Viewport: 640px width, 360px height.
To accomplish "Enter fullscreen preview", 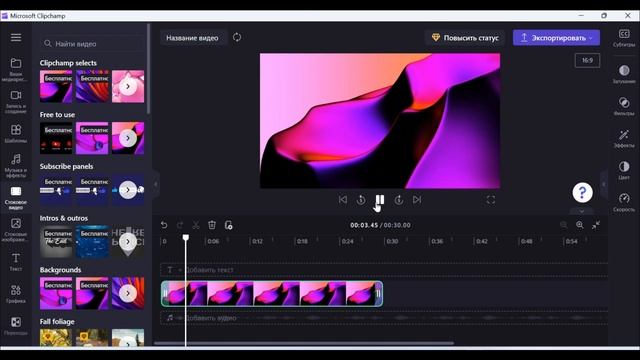I will pyautogui.click(x=491, y=200).
